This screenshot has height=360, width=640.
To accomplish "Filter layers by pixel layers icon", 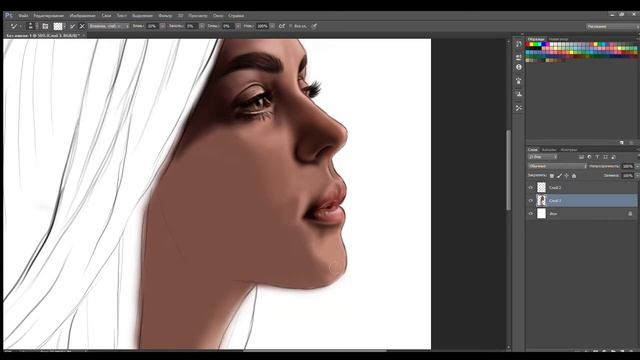I will [x=581, y=157].
